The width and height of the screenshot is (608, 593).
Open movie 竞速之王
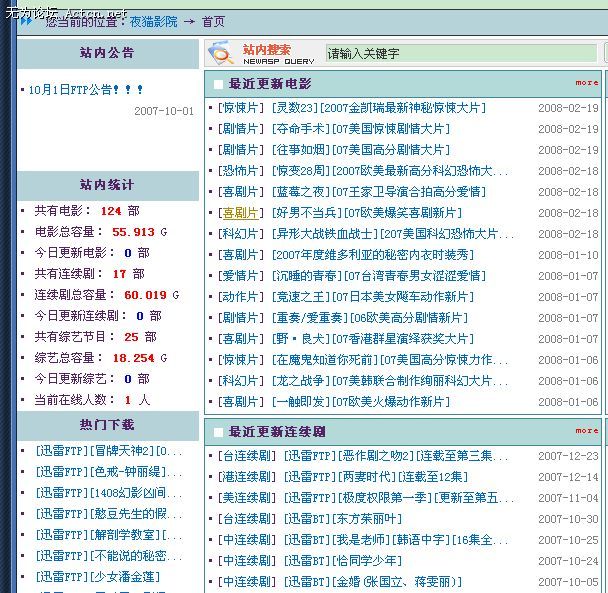pos(373,297)
